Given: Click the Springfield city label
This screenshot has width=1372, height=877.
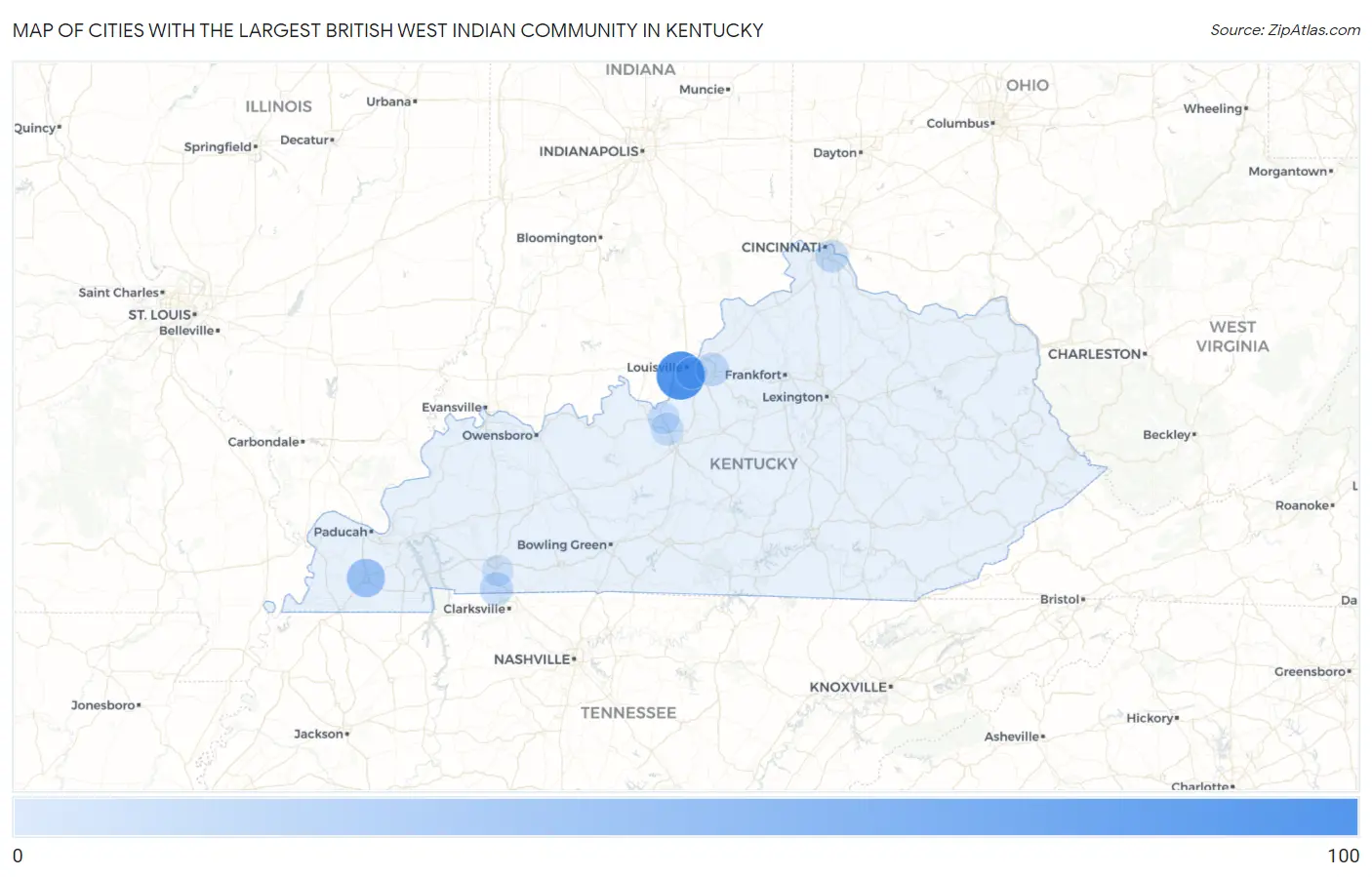Looking at the screenshot, I should coord(219,147).
